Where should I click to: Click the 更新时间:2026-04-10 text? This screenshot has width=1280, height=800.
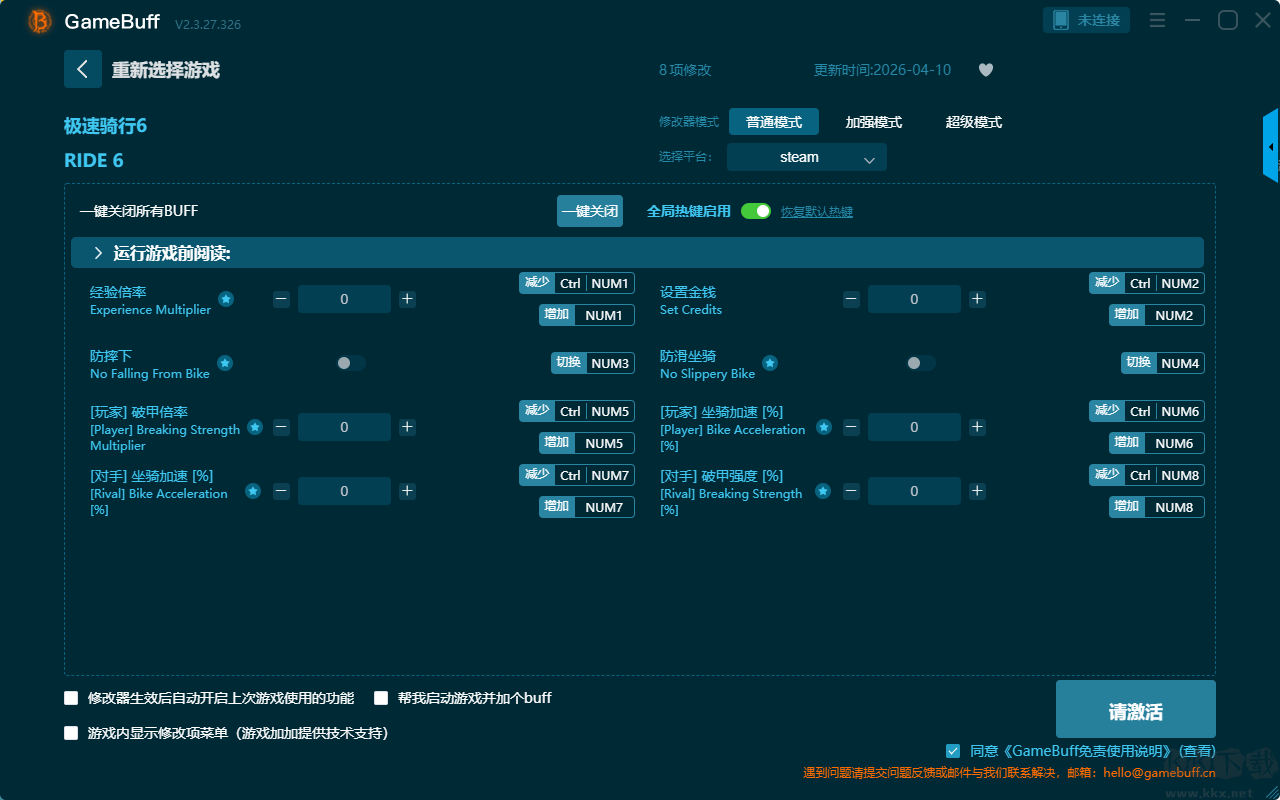pyautogui.click(x=883, y=70)
